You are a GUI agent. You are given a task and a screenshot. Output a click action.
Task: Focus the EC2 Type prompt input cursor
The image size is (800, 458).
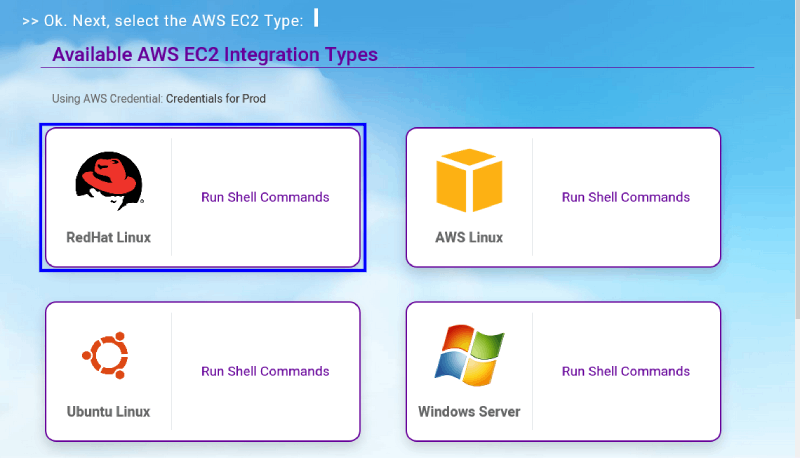(316, 18)
